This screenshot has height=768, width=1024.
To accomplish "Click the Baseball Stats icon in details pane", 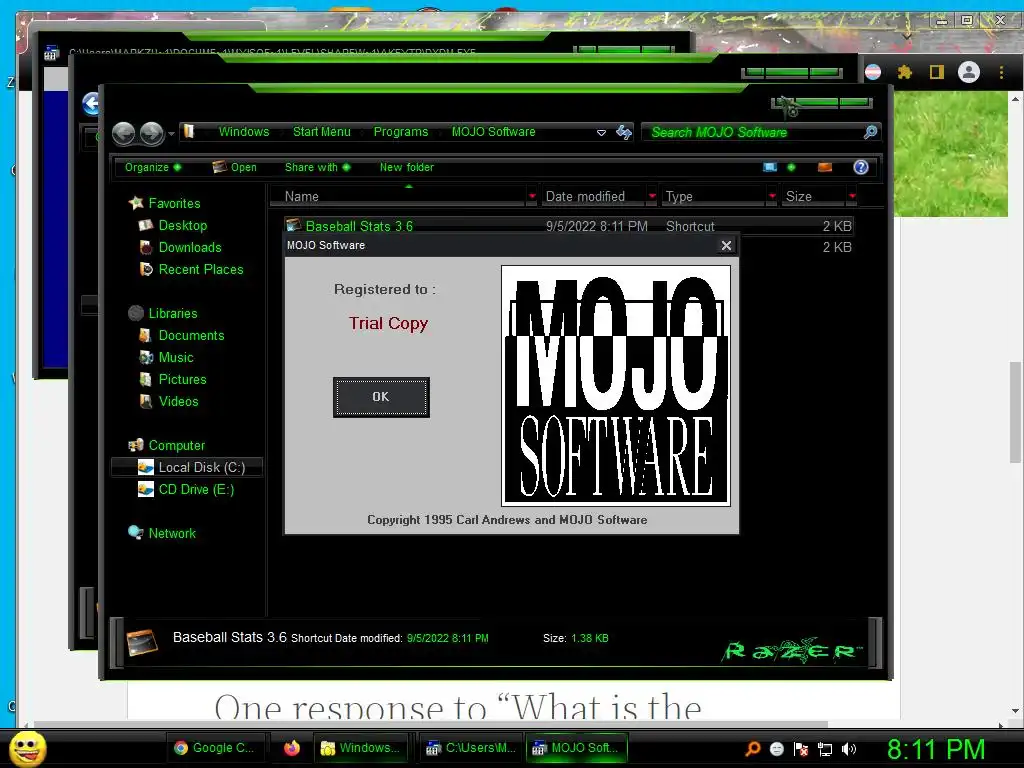I will [142, 642].
